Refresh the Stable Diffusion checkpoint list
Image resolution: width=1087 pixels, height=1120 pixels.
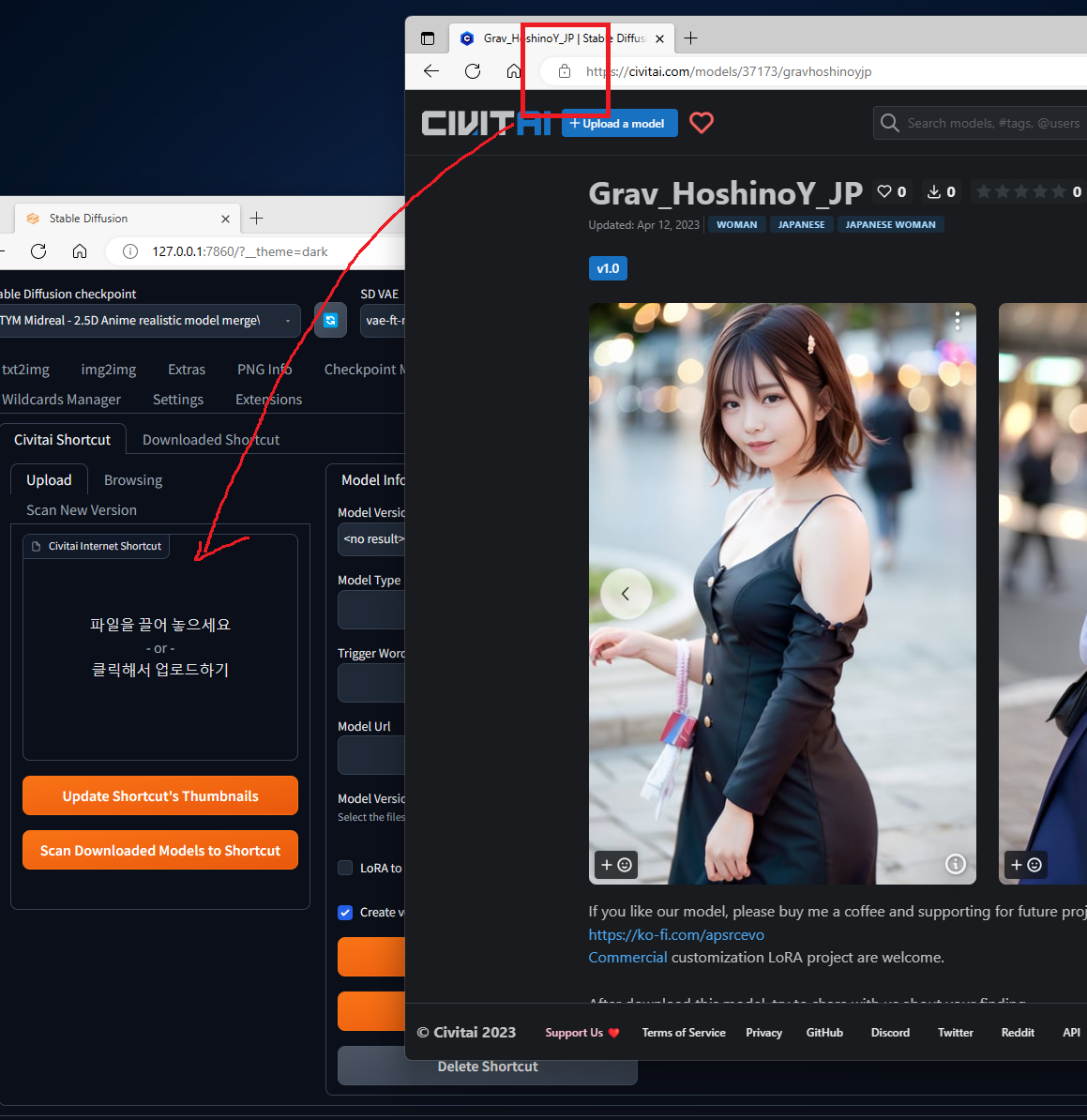point(331,320)
